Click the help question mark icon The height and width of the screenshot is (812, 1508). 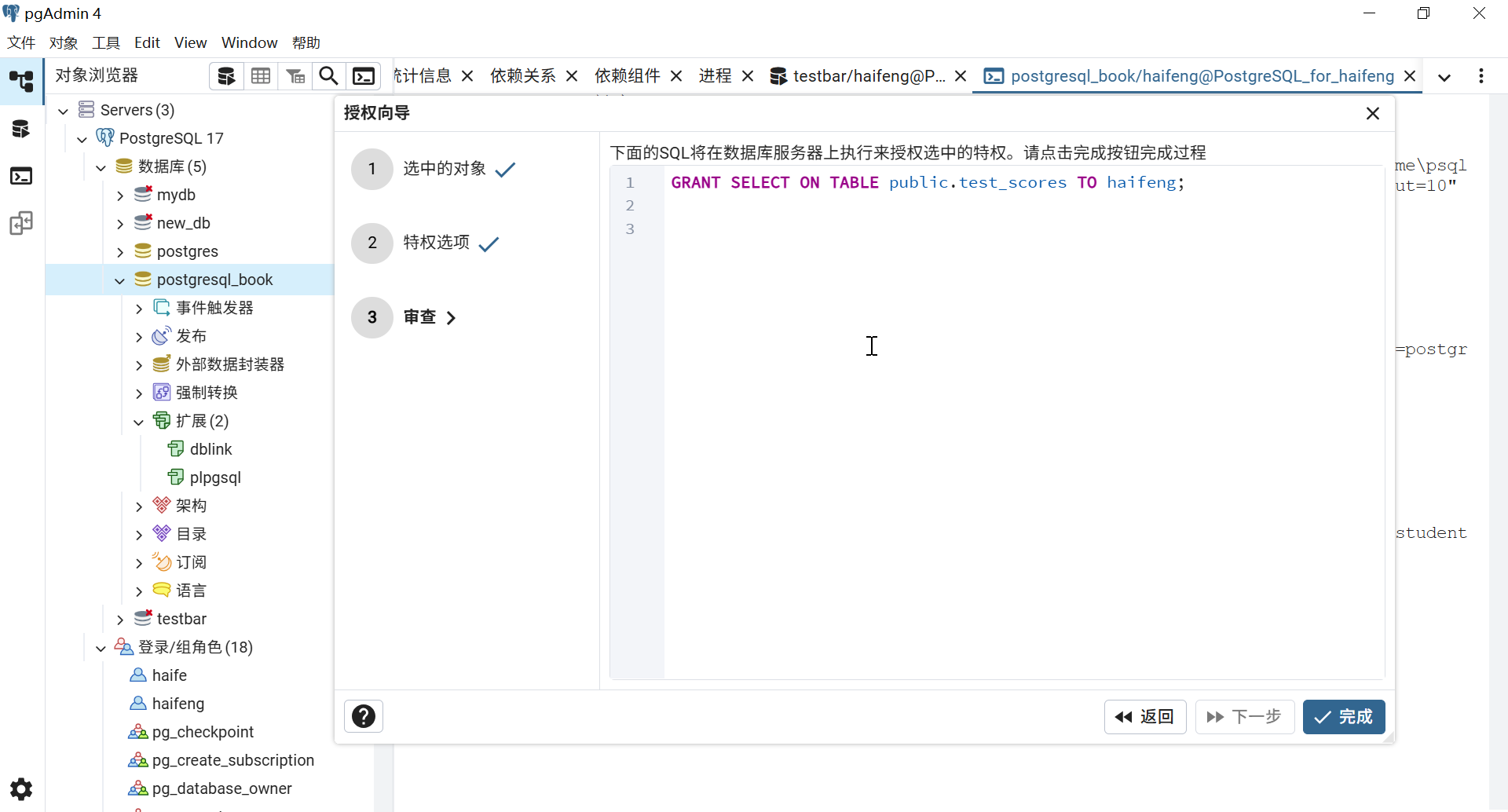[364, 716]
